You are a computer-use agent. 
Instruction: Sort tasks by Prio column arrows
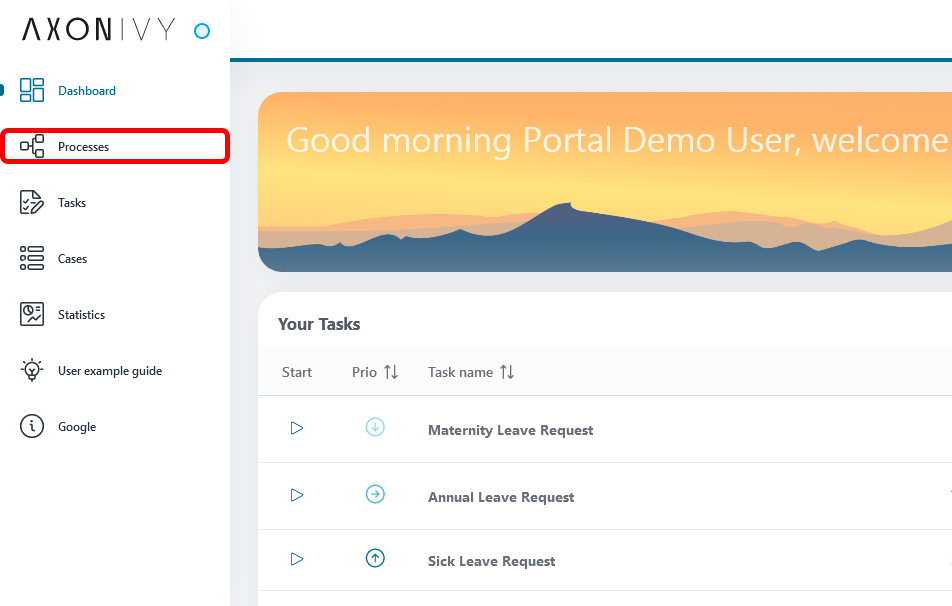(391, 372)
